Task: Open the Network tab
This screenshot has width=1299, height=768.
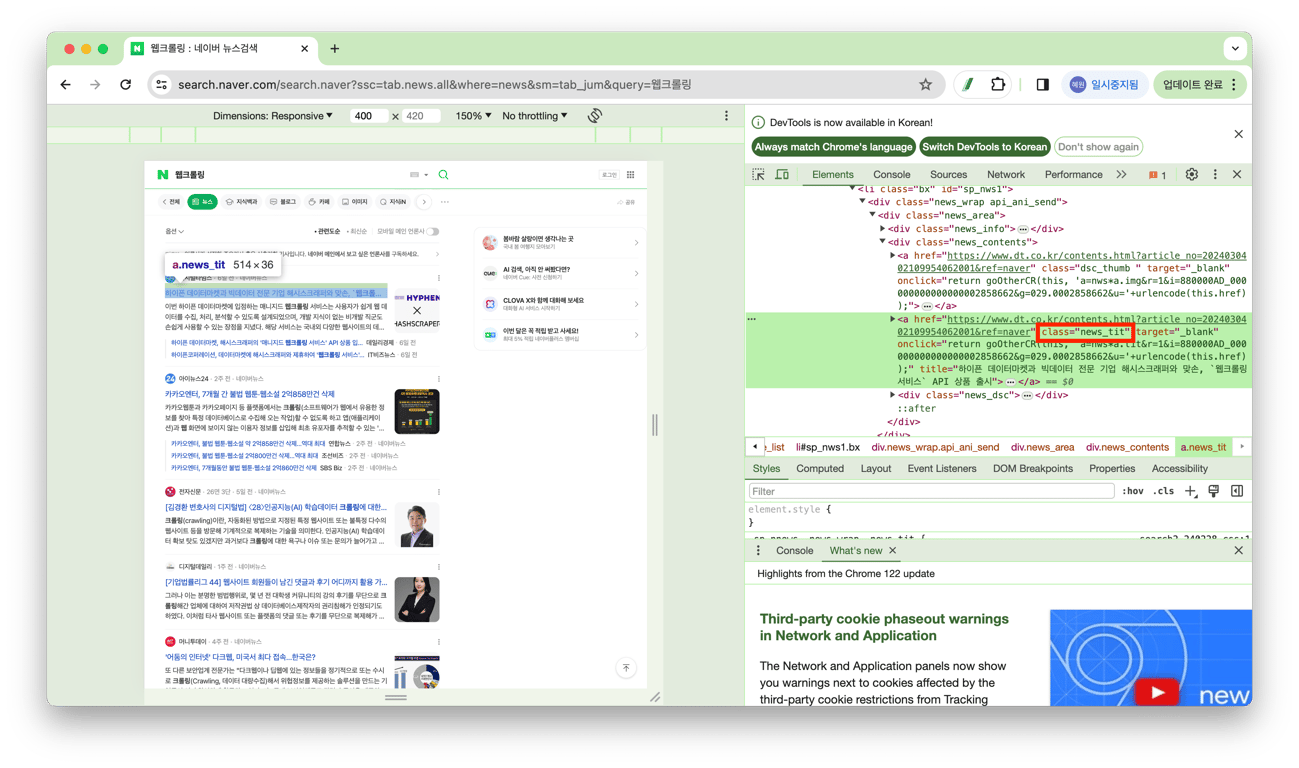Action: [1005, 175]
